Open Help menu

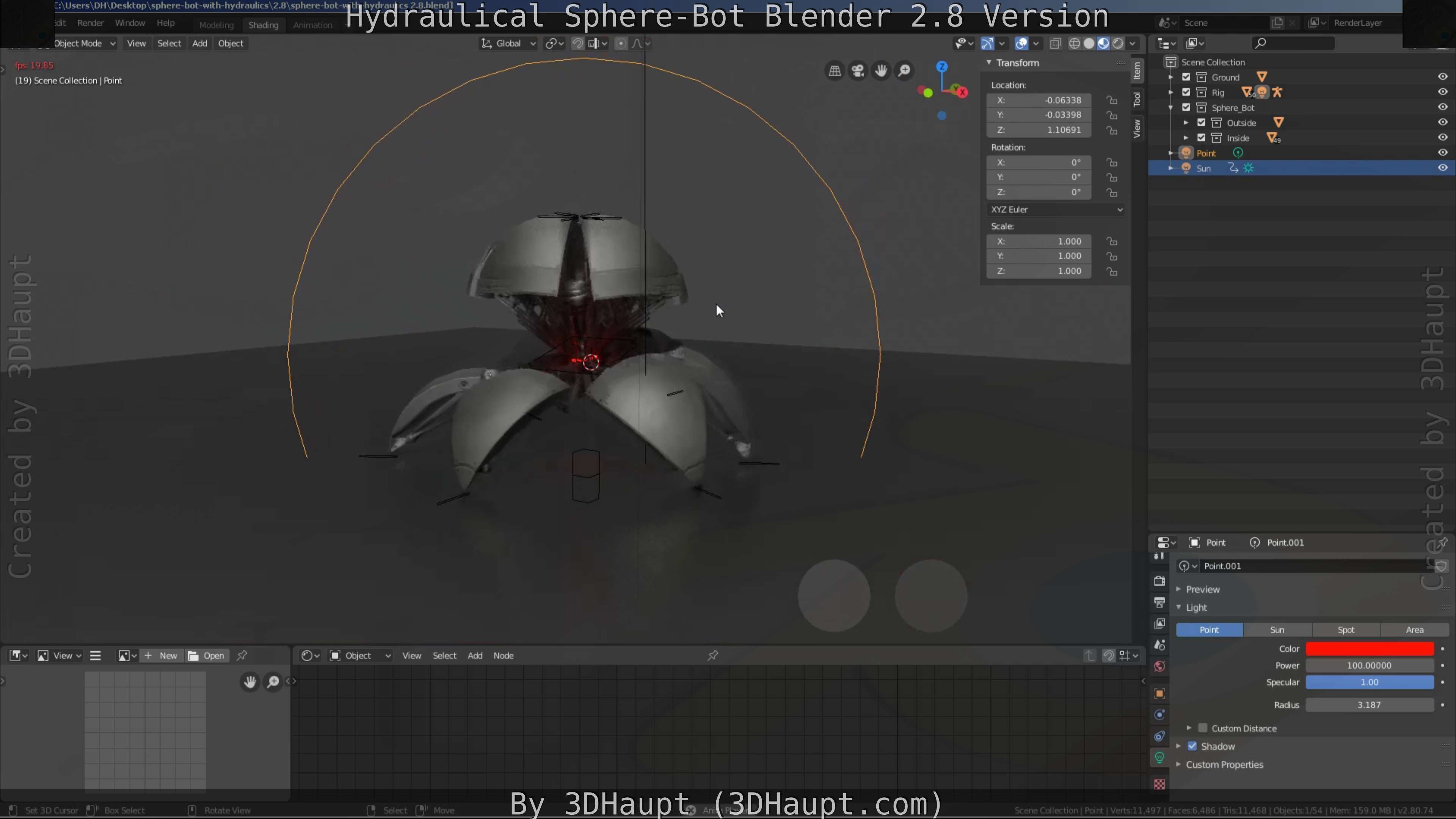166,23
